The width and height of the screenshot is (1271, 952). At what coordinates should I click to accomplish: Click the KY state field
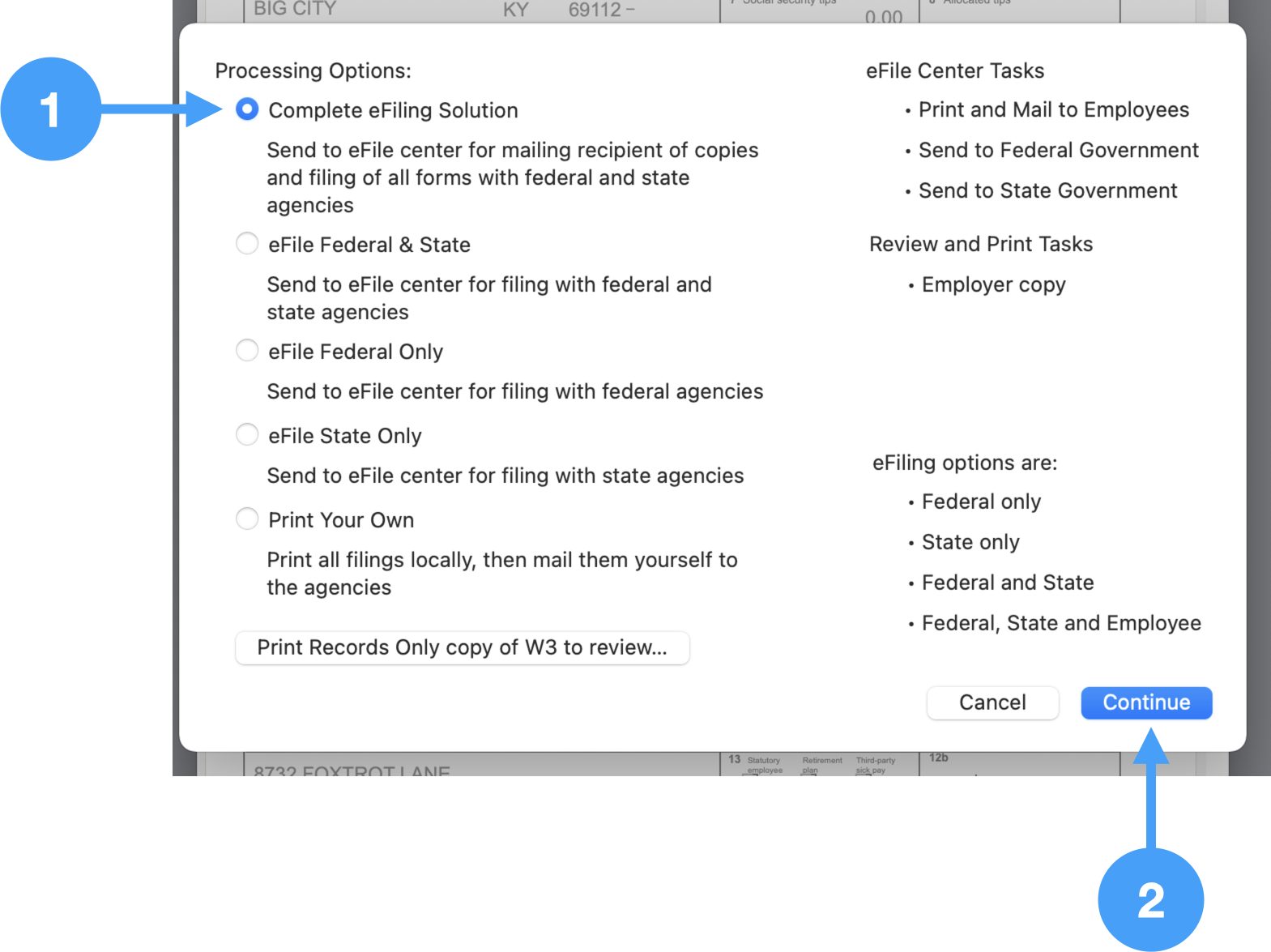coord(515,11)
